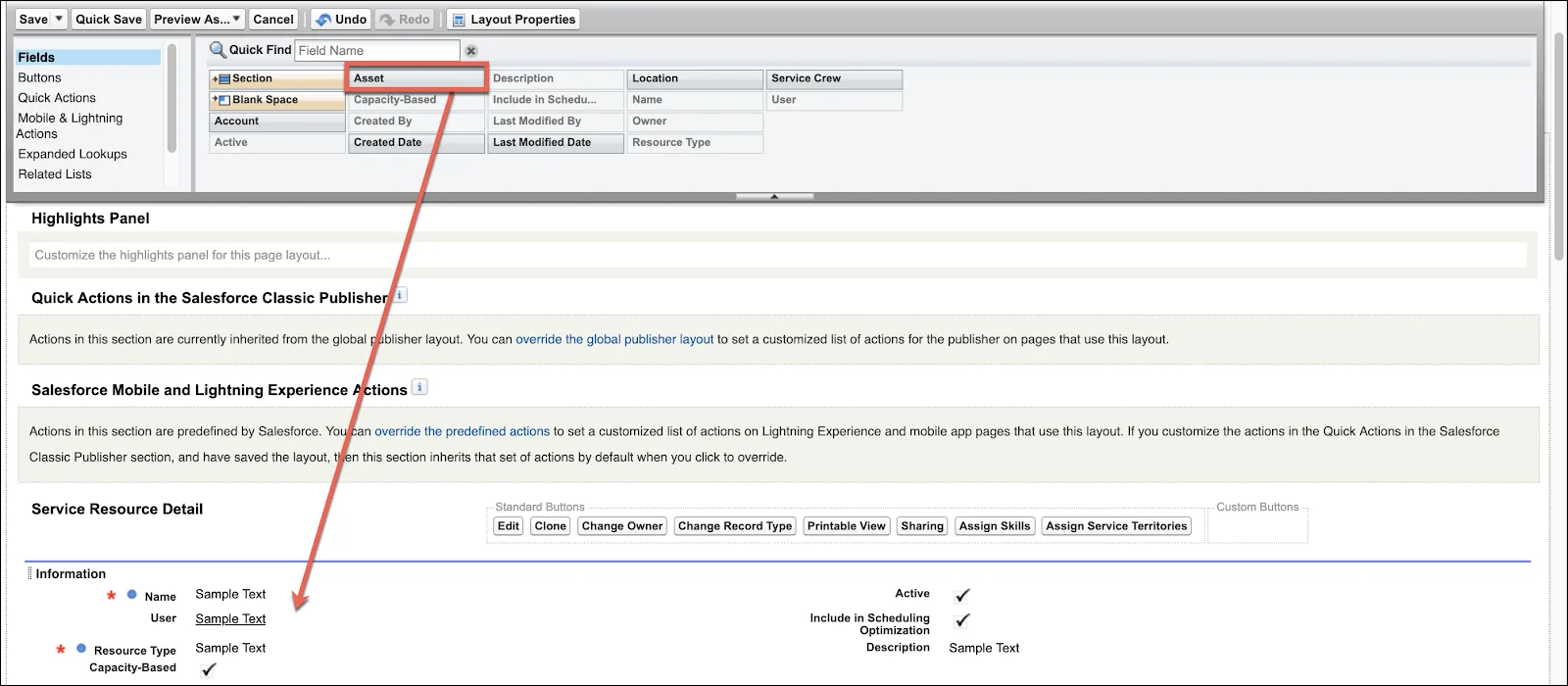The width and height of the screenshot is (1568, 686).
Task: Click the Save button
Action: pos(33,19)
